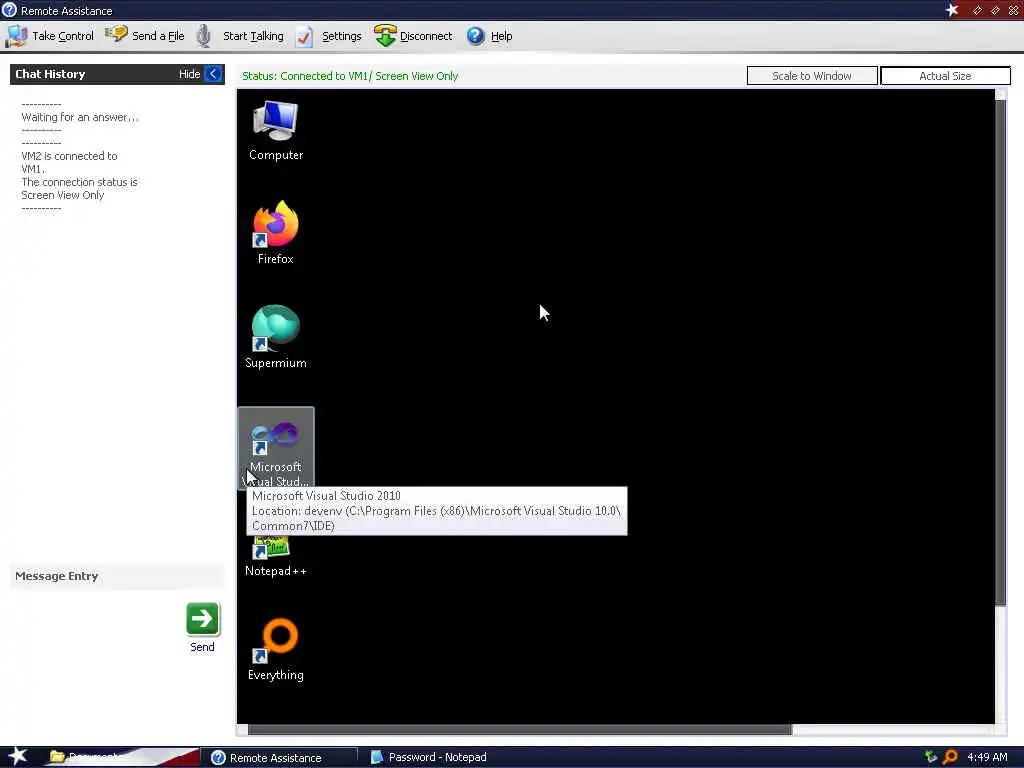Click 'VM2 is connected to' chat line
1024x768 pixels.
click(x=69, y=156)
